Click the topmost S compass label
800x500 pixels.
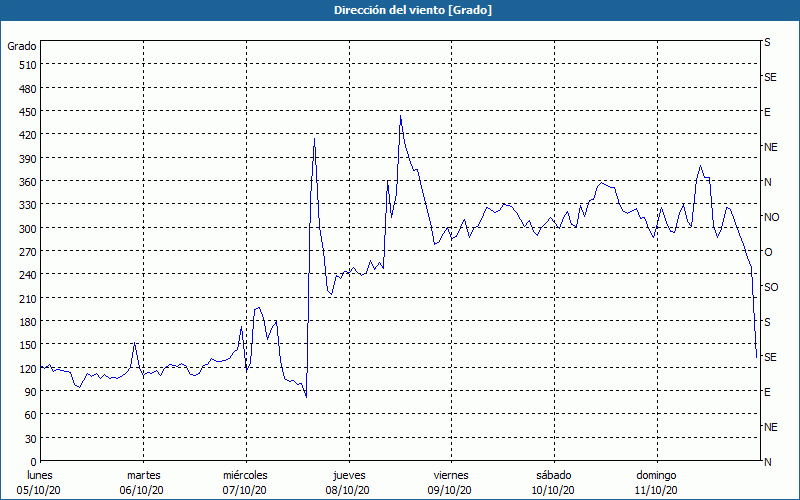click(767, 42)
